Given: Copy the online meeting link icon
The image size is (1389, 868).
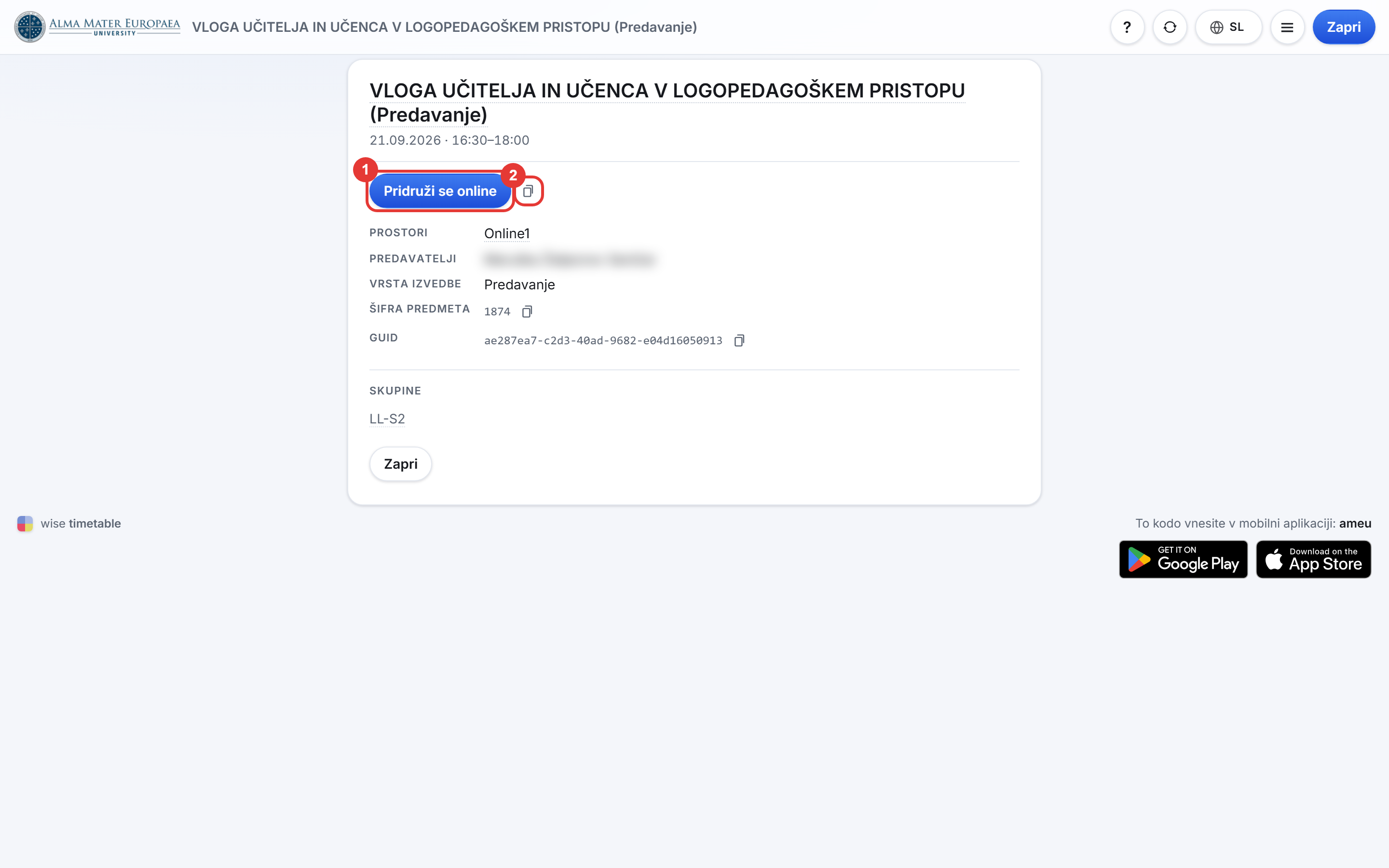Looking at the screenshot, I should coord(528,191).
